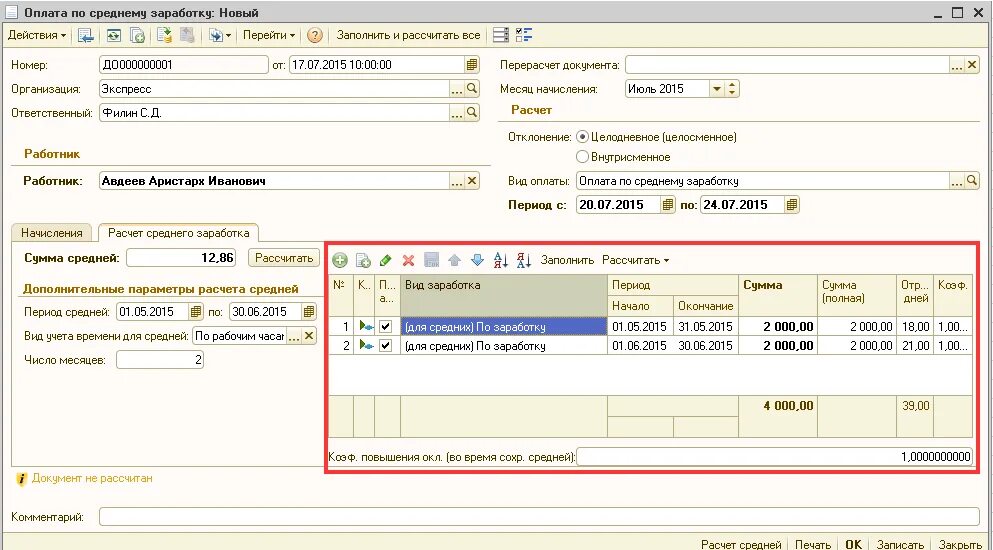Click the Вид заработка cell in row 1

point(503,327)
